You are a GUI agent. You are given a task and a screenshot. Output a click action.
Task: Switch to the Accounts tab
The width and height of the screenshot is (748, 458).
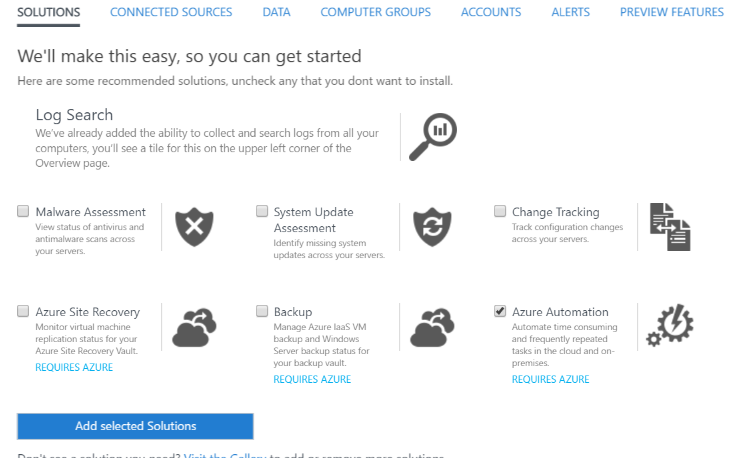click(491, 12)
